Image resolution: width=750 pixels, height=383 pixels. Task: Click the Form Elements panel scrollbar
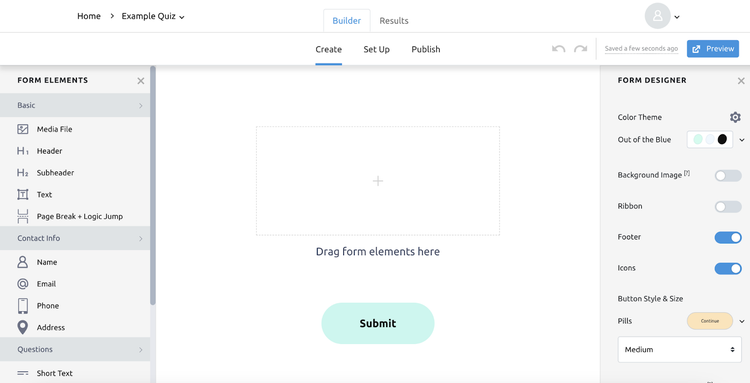[153, 186]
